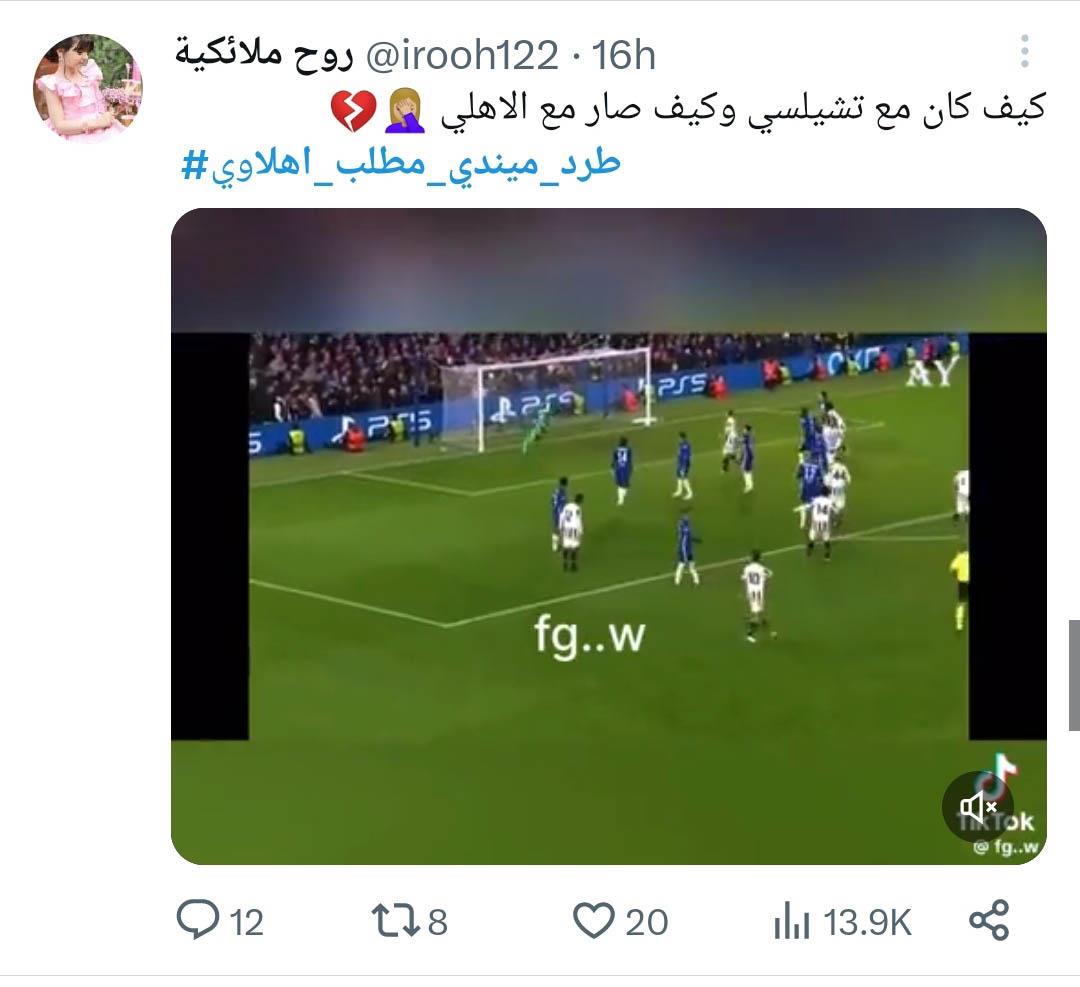
Task: Click the retweet arrows icon
Action: [x=395, y=921]
